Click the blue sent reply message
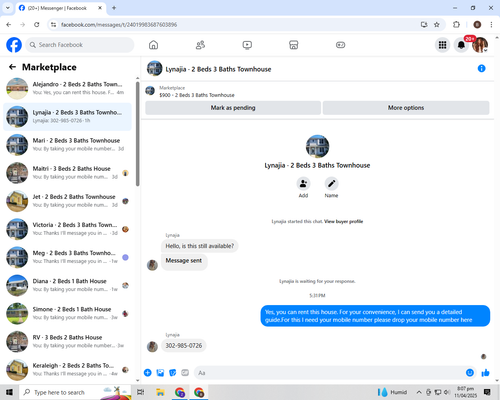 [x=375, y=316]
